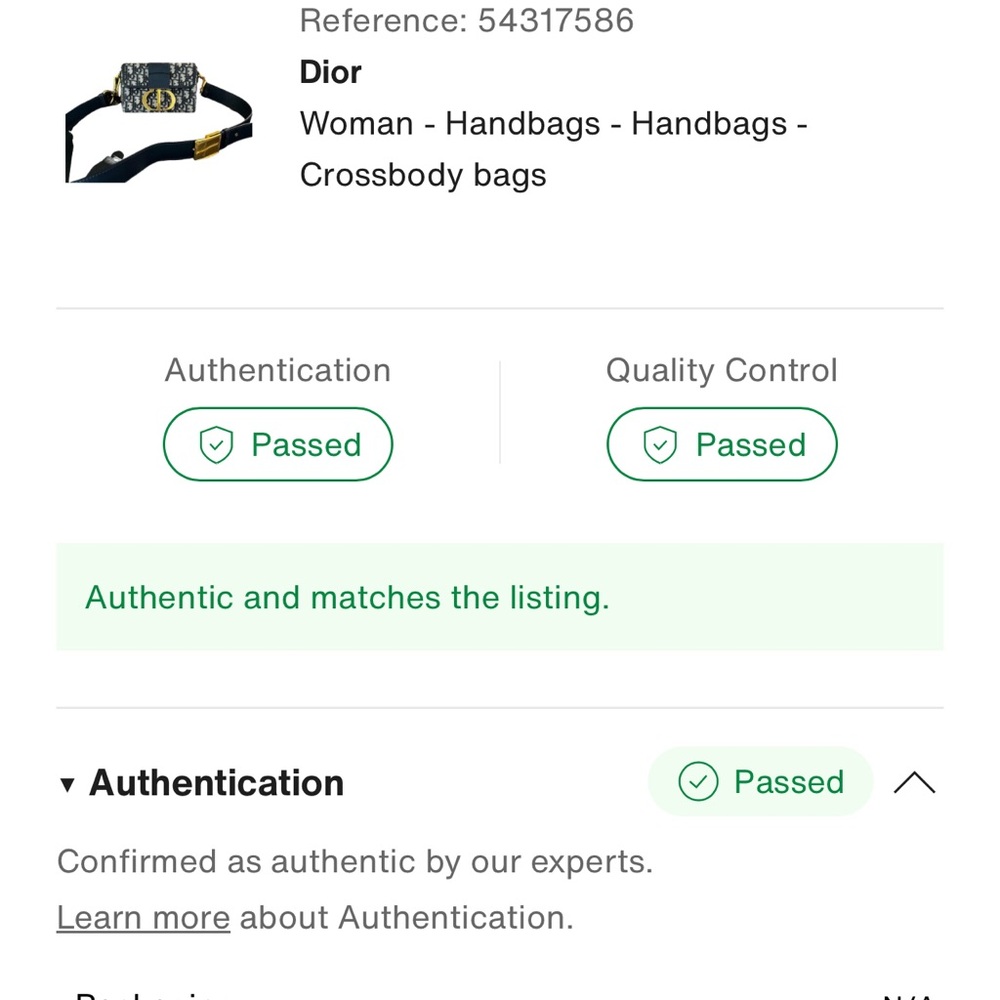Toggle the black disclosure triangle beside Authentication heading

coord(67,784)
